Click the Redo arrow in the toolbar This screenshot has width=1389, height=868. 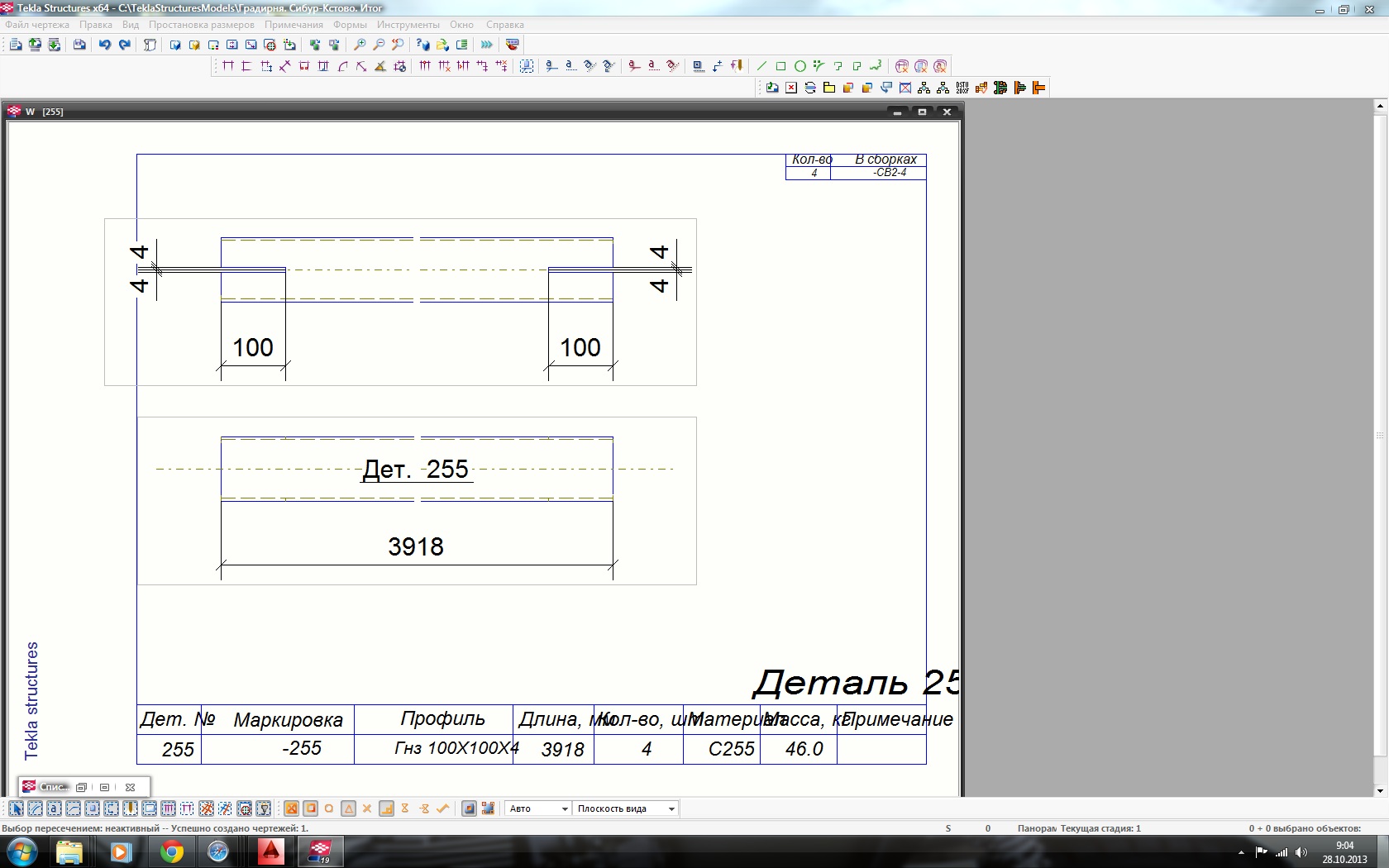pos(125,45)
